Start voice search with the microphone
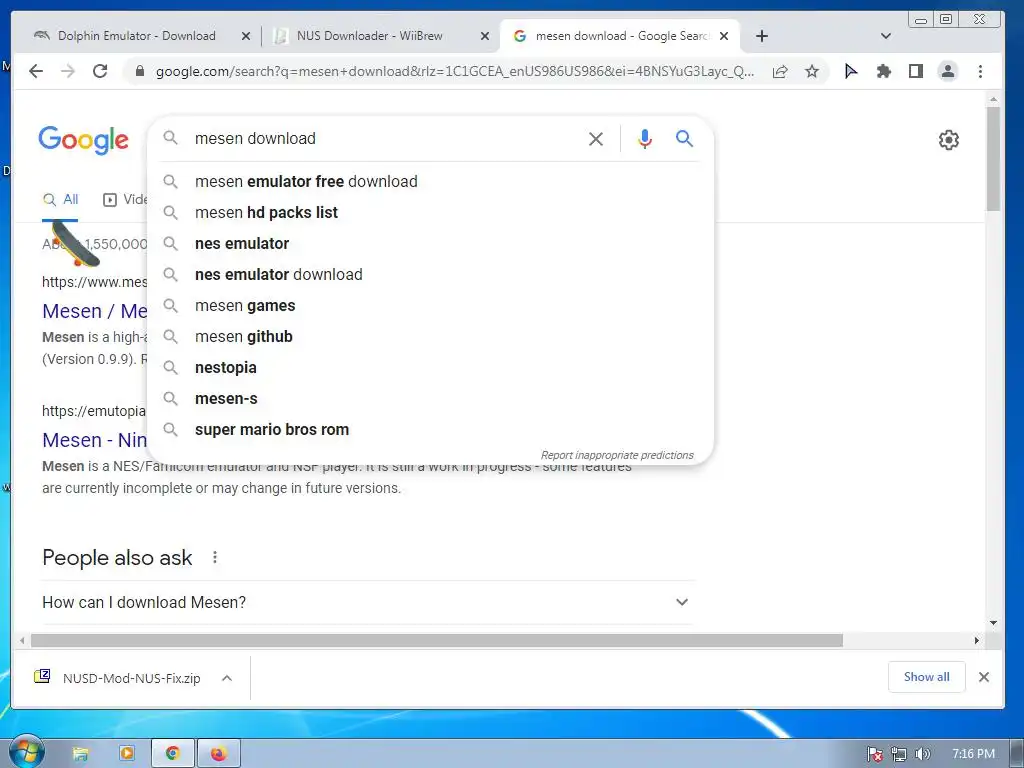This screenshot has width=1024, height=768. tap(645, 138)
